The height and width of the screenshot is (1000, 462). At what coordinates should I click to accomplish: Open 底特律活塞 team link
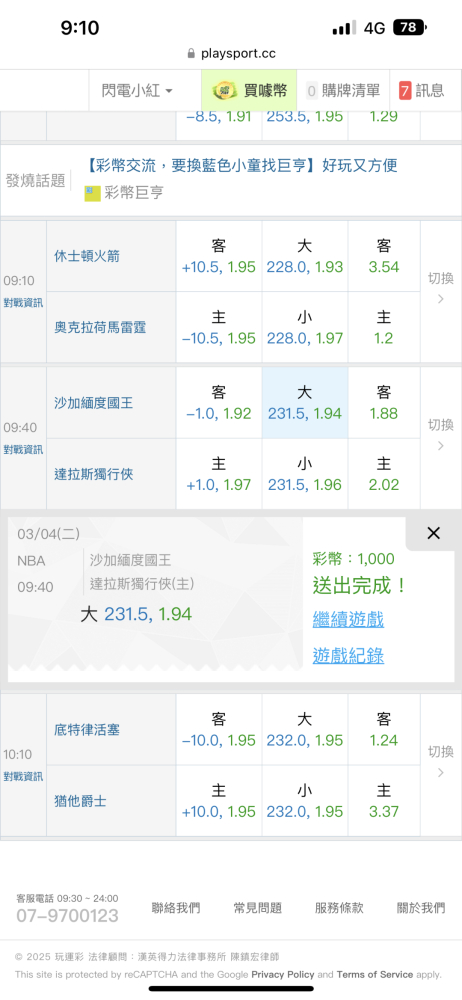[87, 730]
